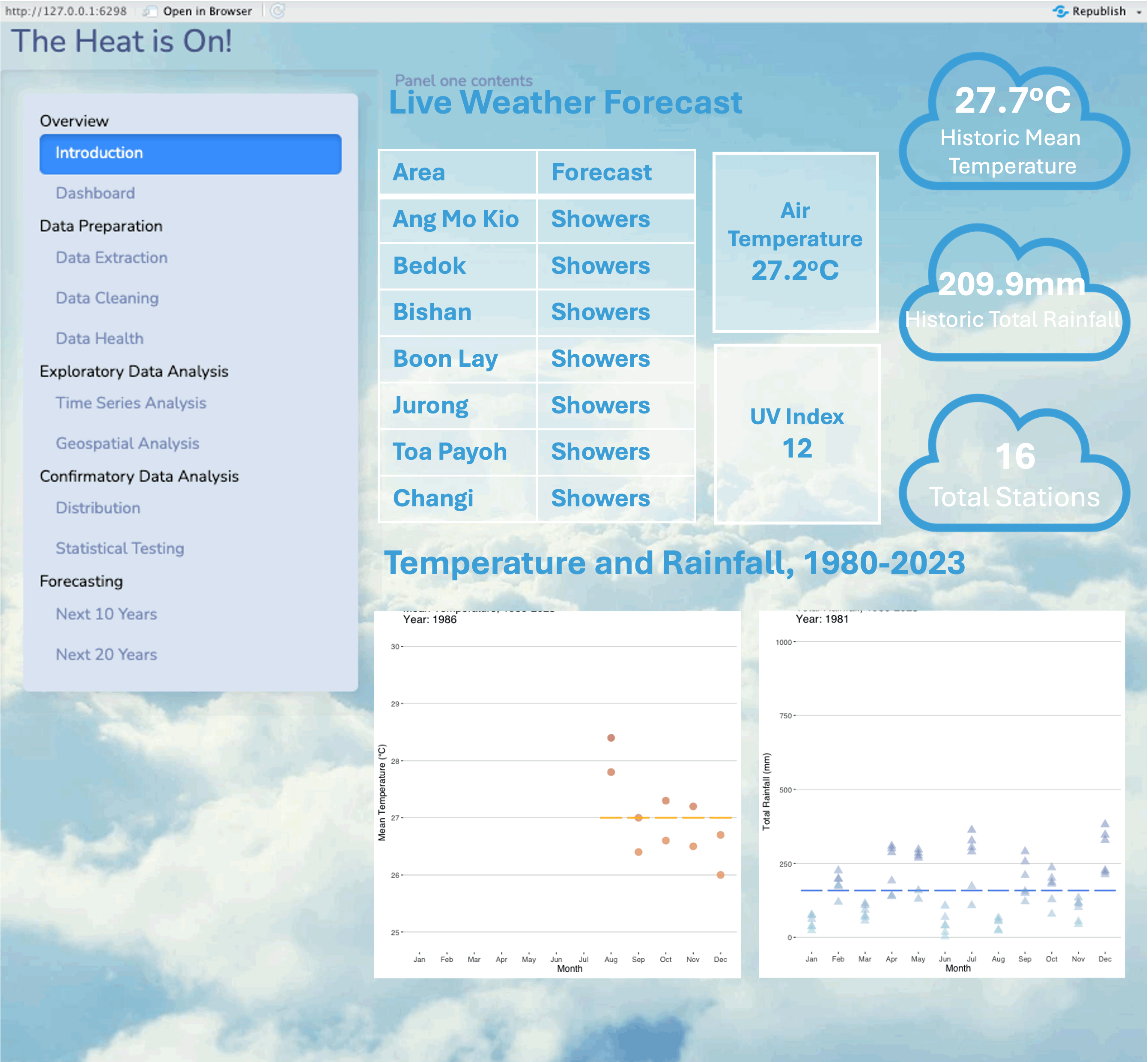Open Data Cleaning section

click(107, 298)
